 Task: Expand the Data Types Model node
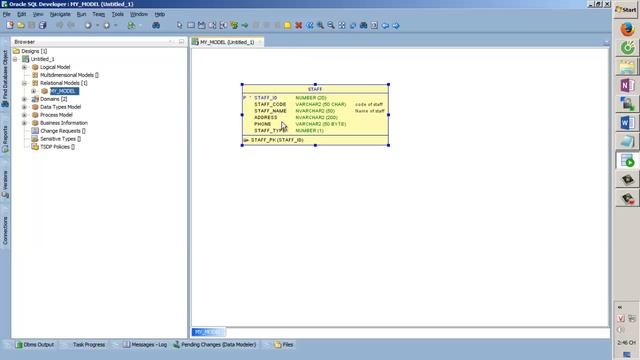(x=24, y=107)
